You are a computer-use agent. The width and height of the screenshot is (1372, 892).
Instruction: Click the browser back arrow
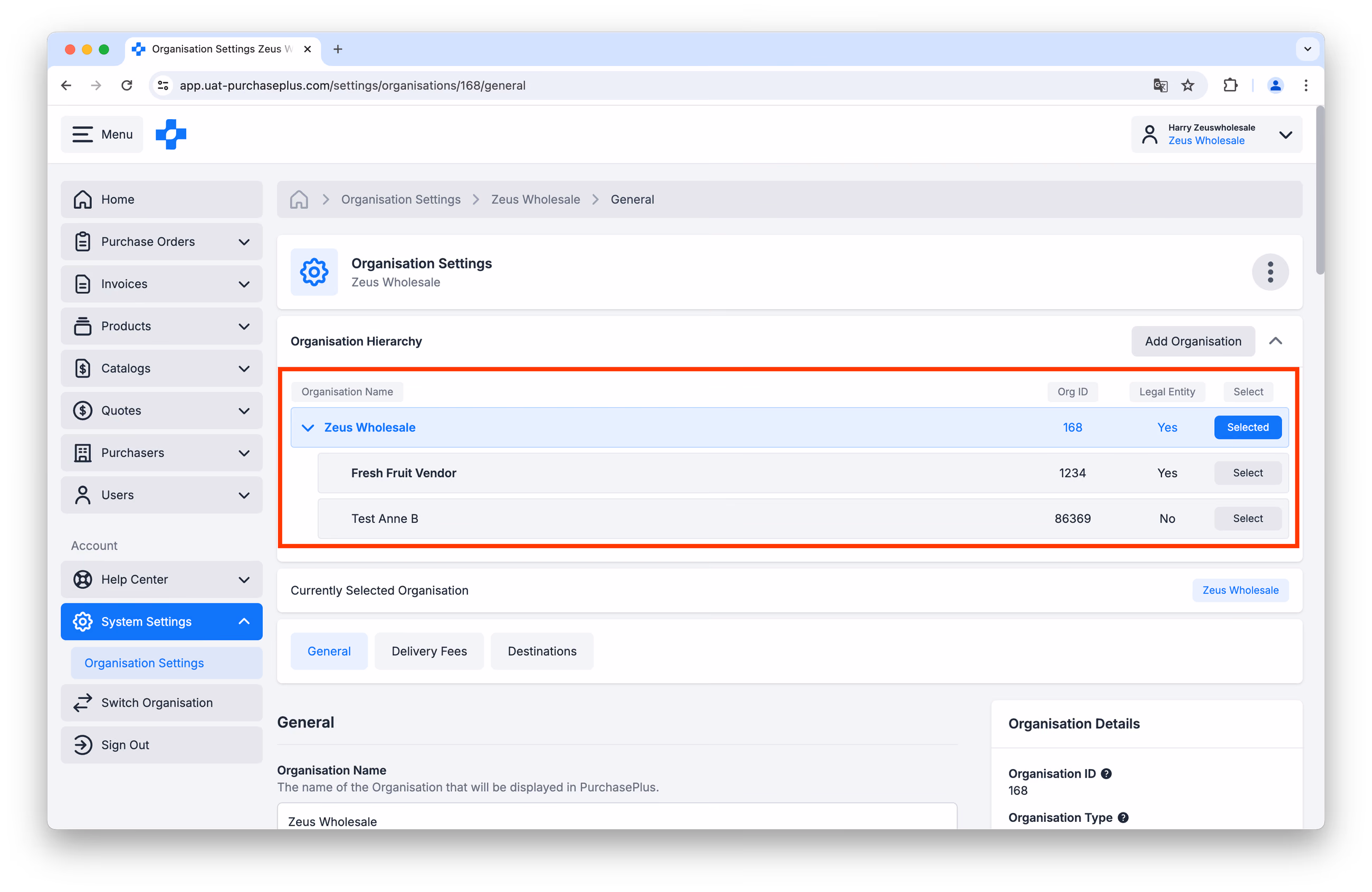pyautogui.click(x=66, y=85)
